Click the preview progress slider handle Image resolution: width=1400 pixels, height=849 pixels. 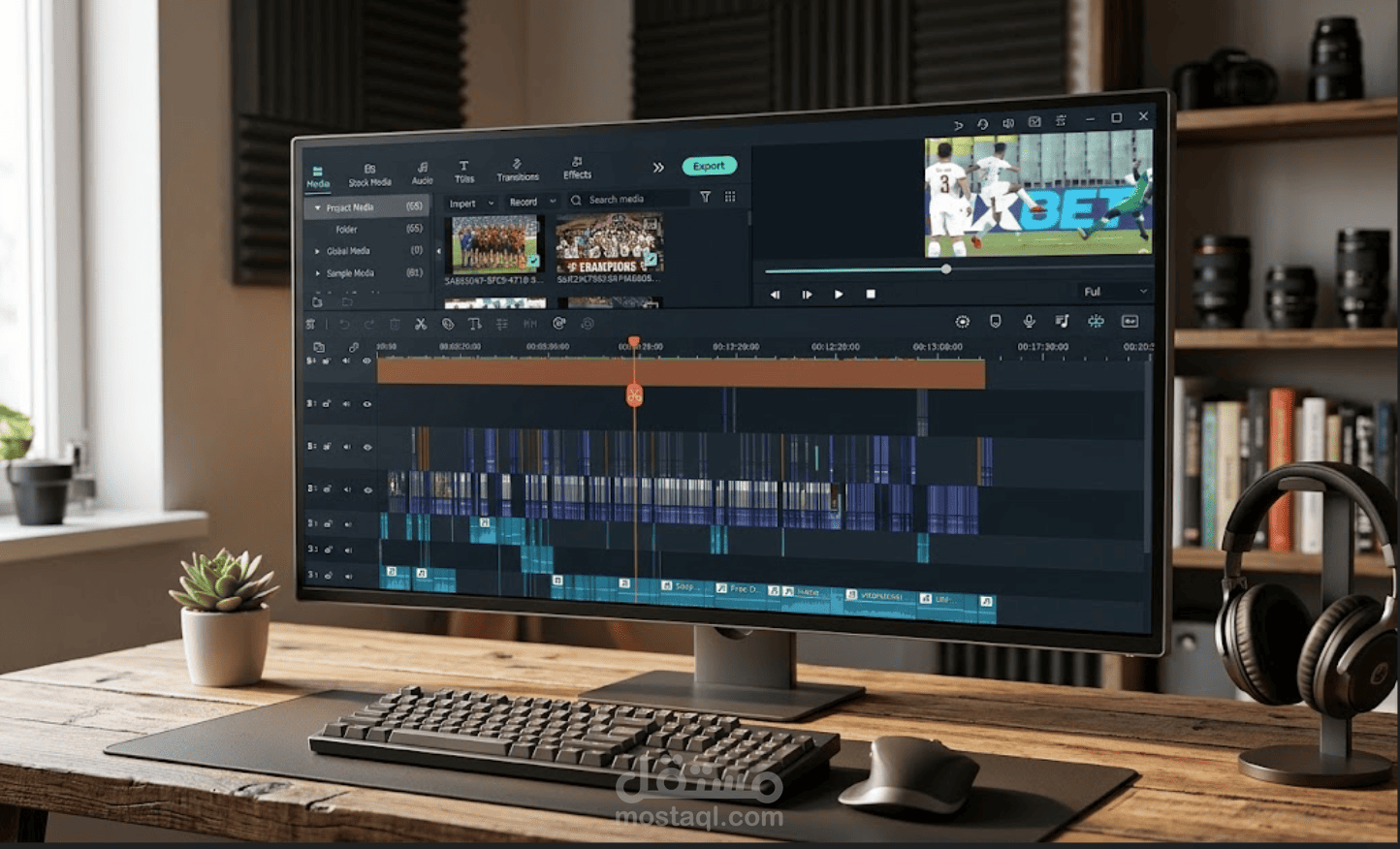(x=946, y=268)
